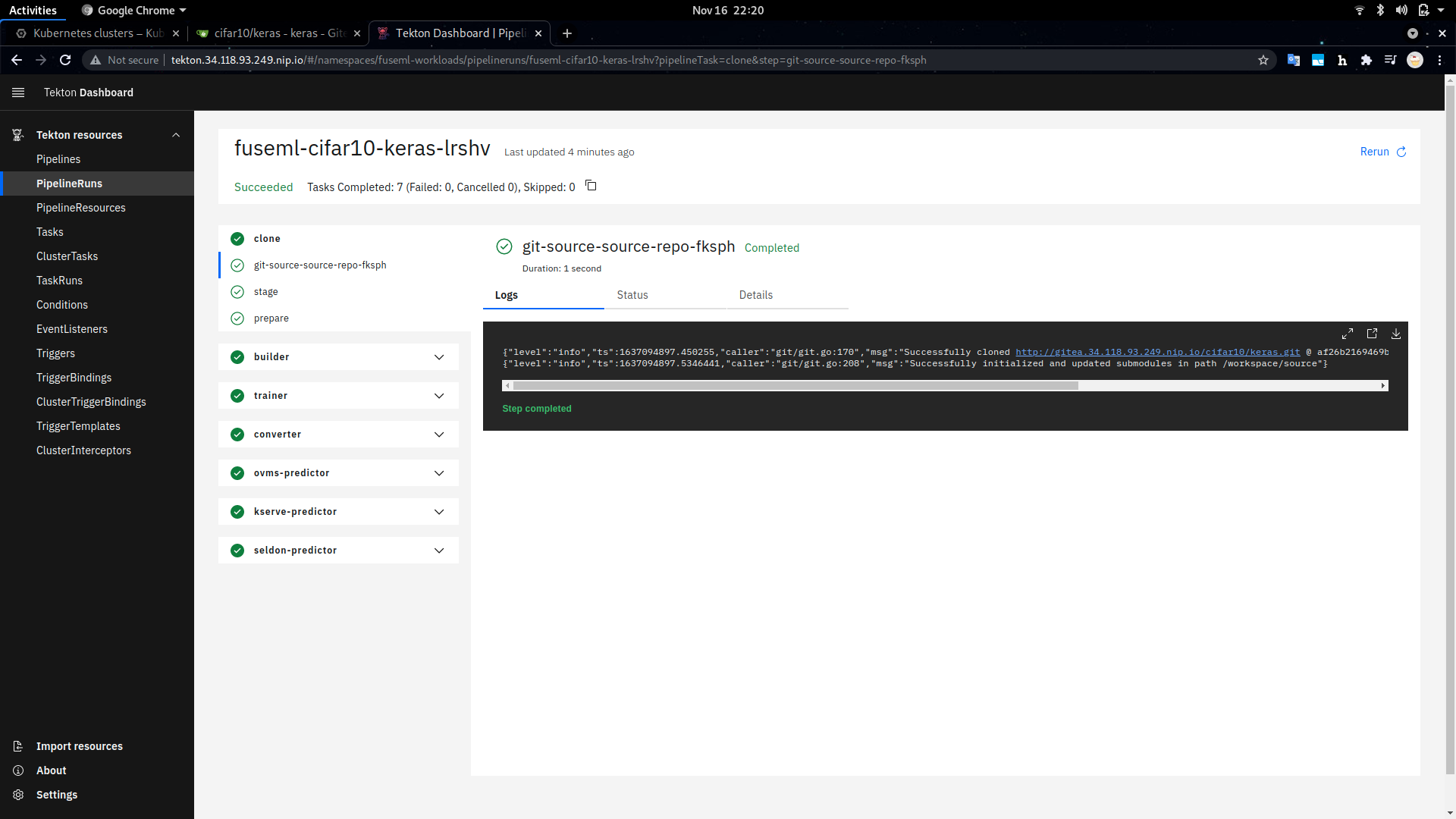The image size is (1456, 819).
Task: Collapse the Tekton resources section
Action: click(176, 134)
